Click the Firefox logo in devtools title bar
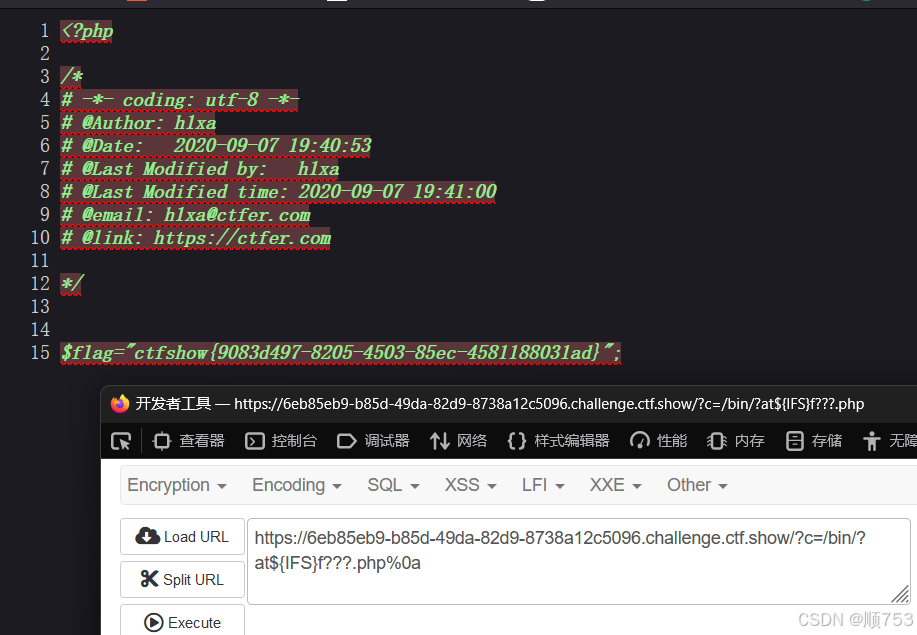 click(x=120, y=403)
